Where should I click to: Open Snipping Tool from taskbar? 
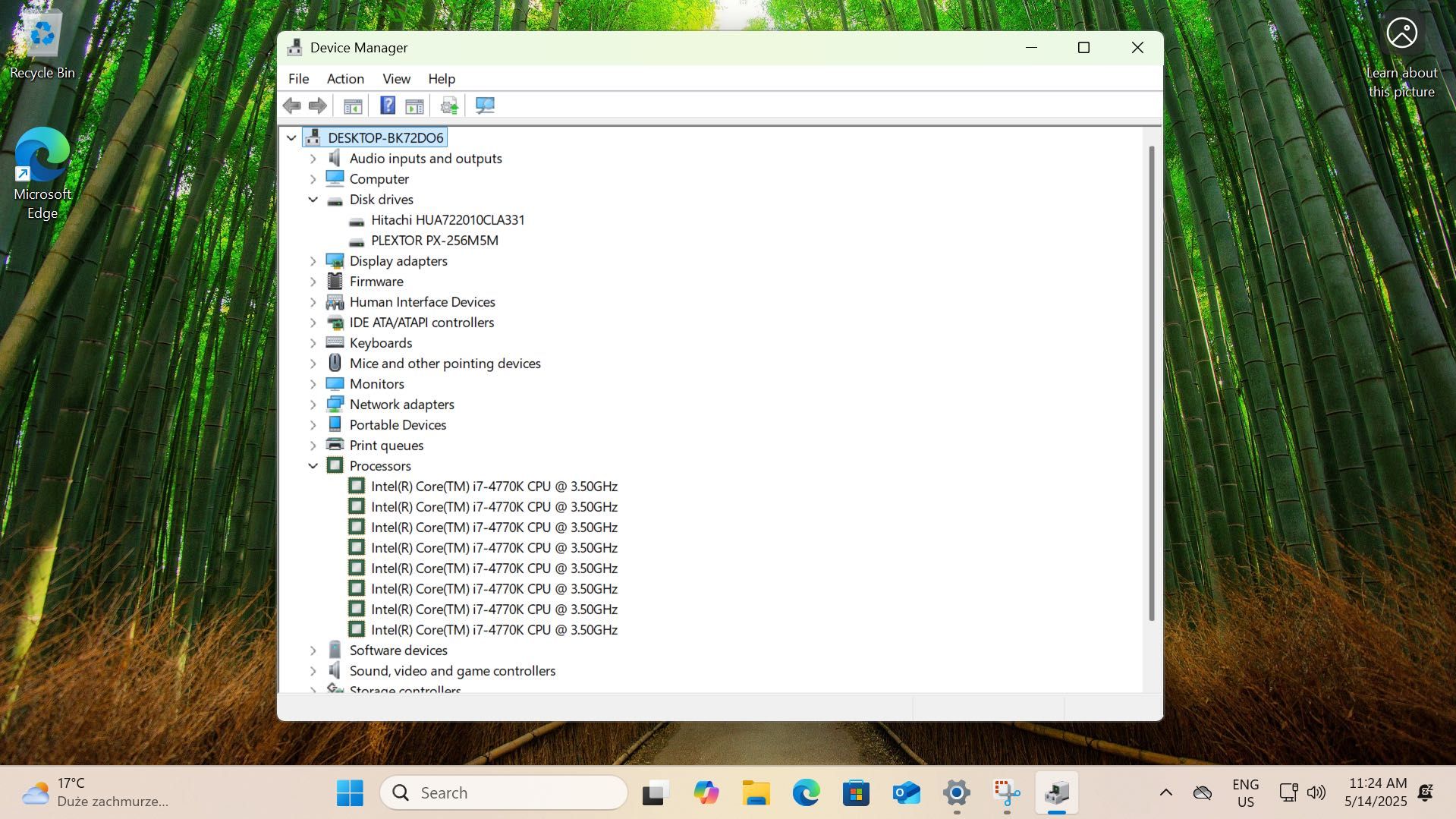[x=1007, y=793]
